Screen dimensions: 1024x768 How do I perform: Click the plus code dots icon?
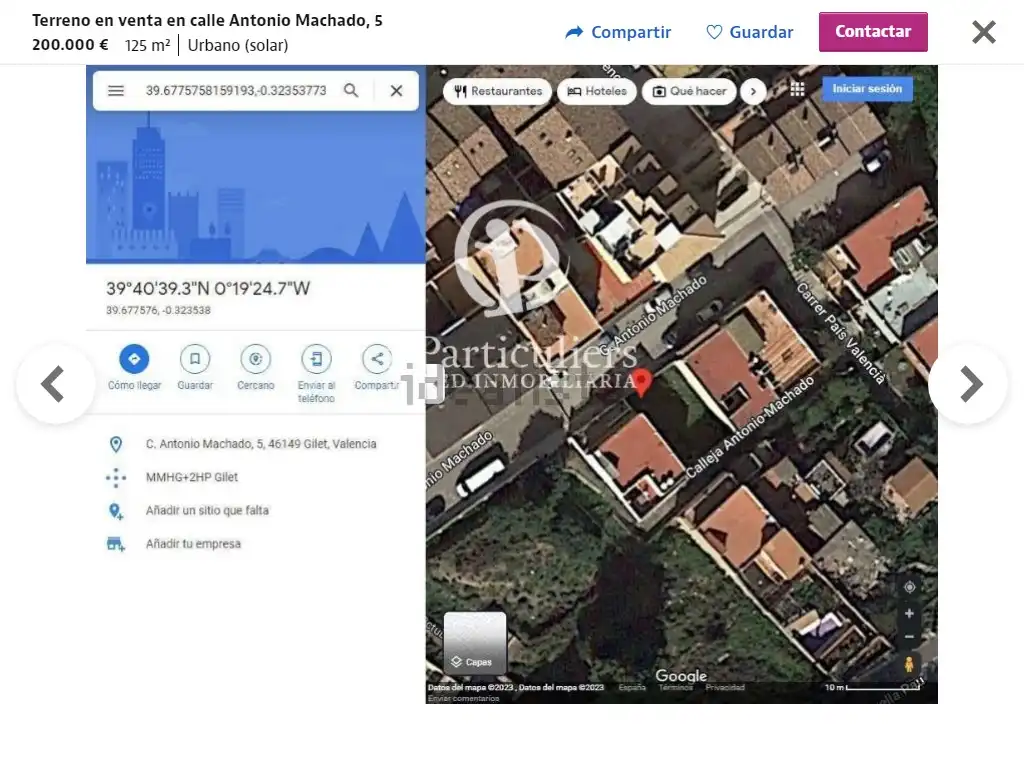pyautogui.click(x=116, y=478)
